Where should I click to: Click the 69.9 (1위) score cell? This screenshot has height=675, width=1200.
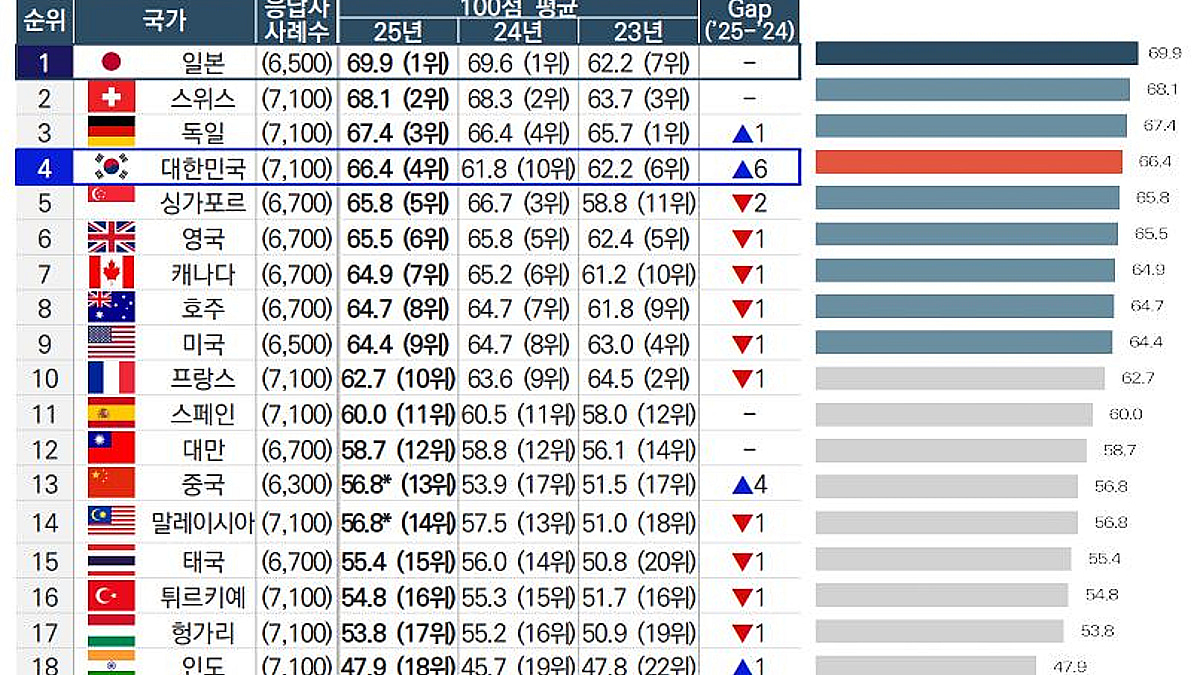(x=399, y=63)
